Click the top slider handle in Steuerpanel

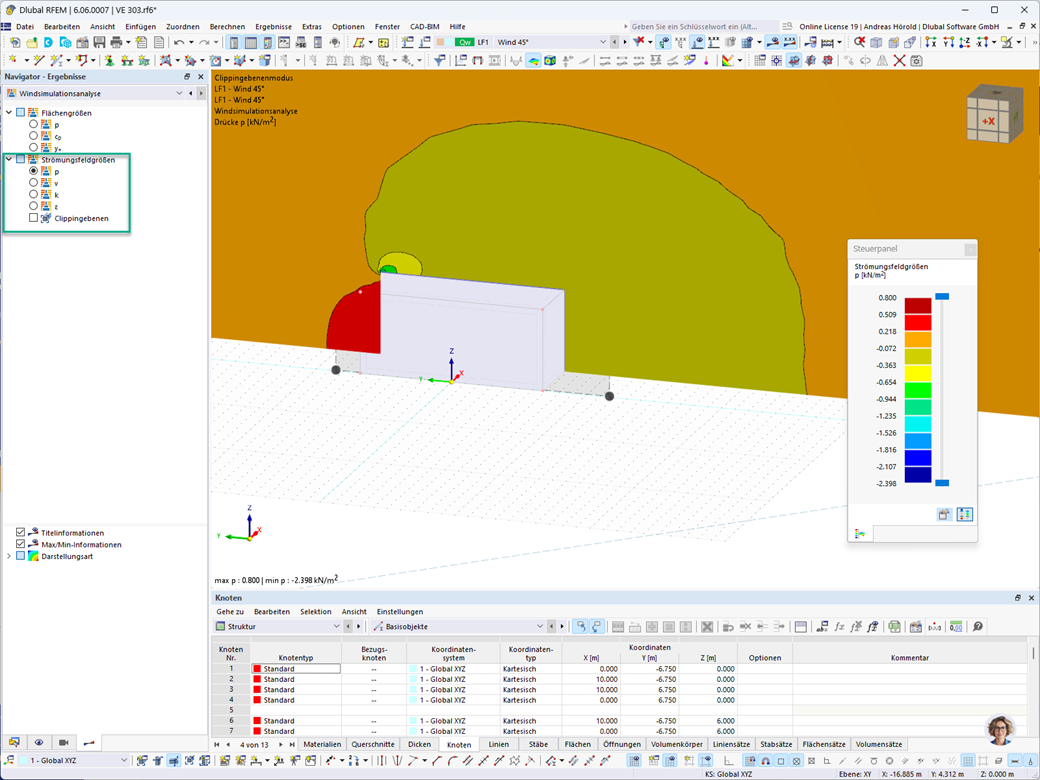pyautogui.click(x=942, y=296)
